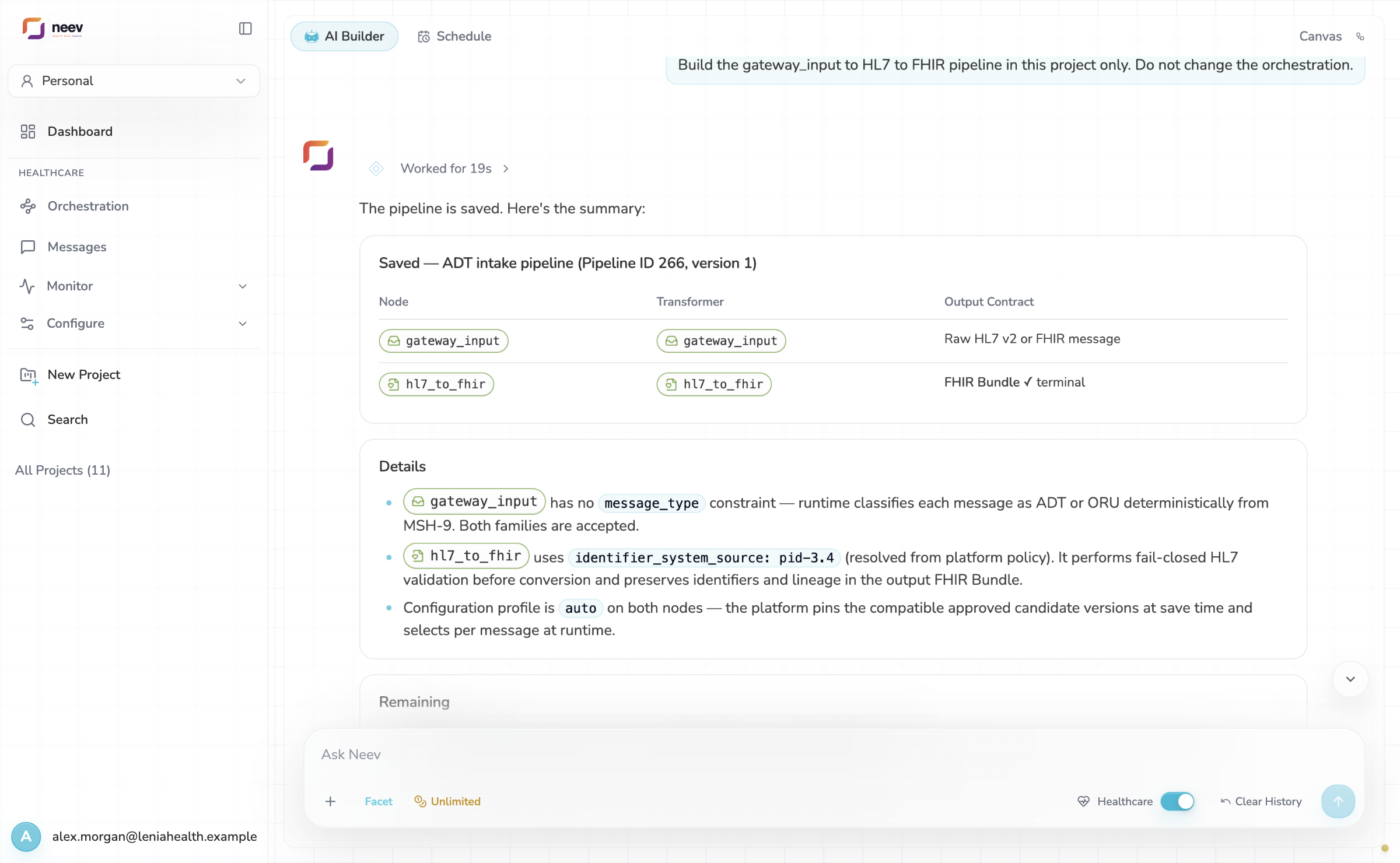Screen dimensions: 1400x863
Task: Open alex.morgan@leniahealth.example account
Action: (x=155, y=837)
